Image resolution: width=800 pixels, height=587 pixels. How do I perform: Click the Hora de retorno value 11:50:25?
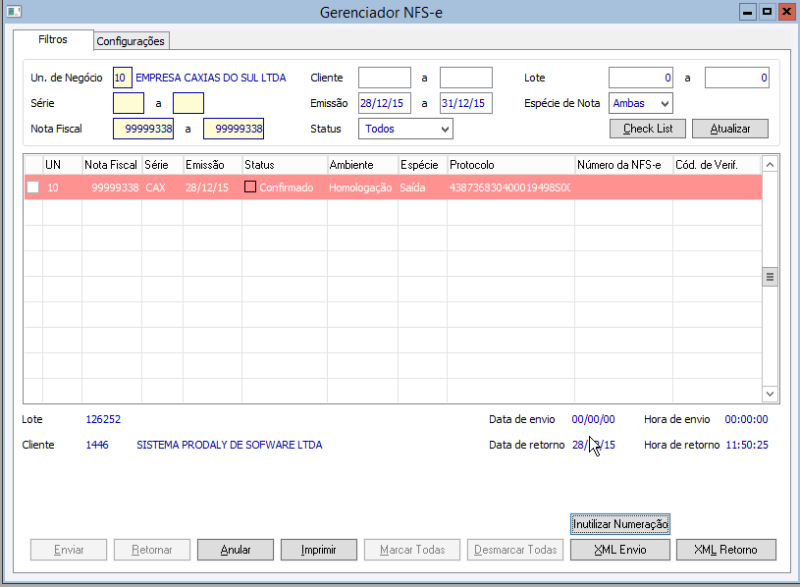tap(747, 445)
